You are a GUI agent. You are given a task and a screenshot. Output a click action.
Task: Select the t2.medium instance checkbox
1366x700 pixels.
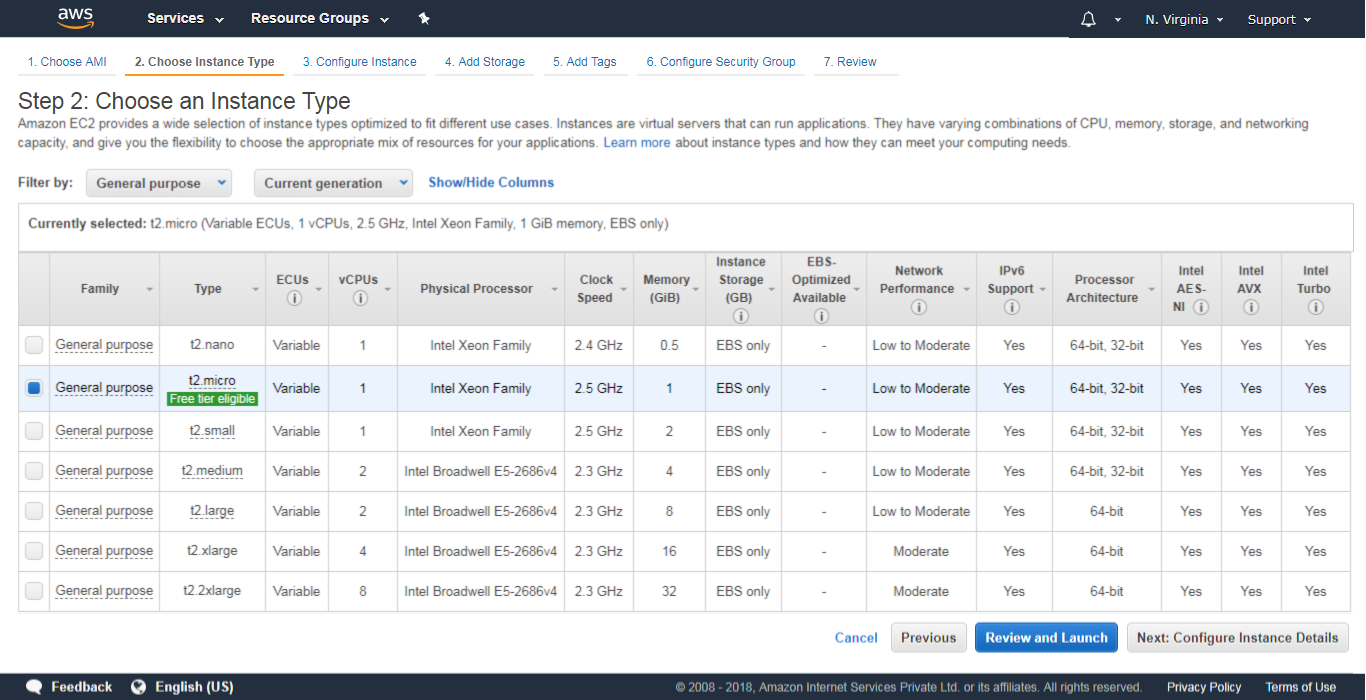(x=34, y=471)
